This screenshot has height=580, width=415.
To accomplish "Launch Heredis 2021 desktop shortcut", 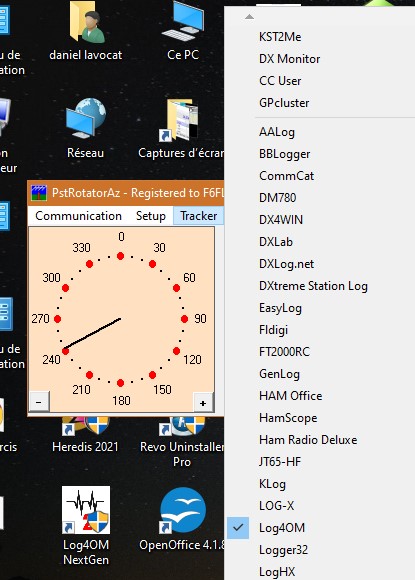I will click(85, 435).
